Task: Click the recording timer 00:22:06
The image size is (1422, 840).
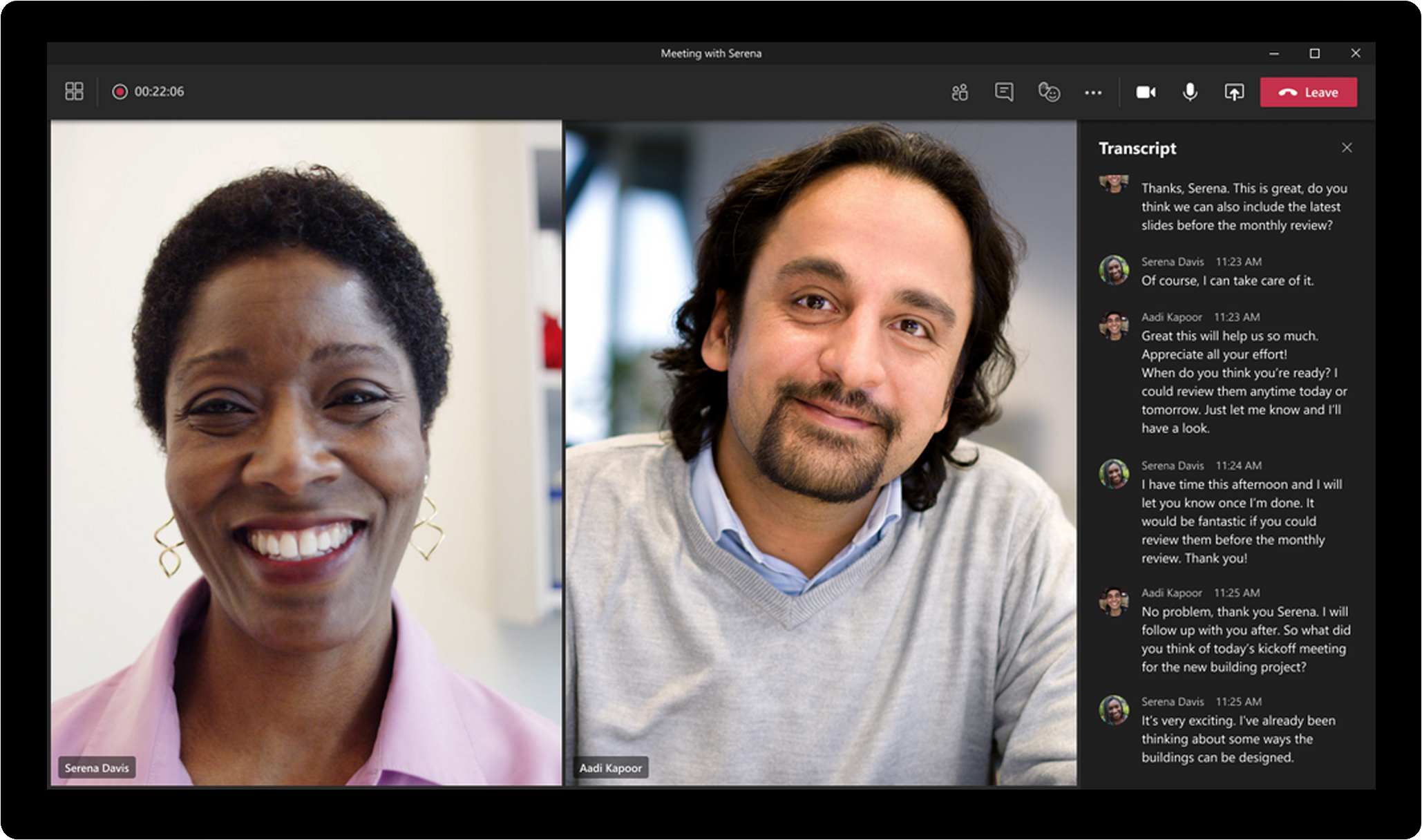Action: (x=159, y=91)
